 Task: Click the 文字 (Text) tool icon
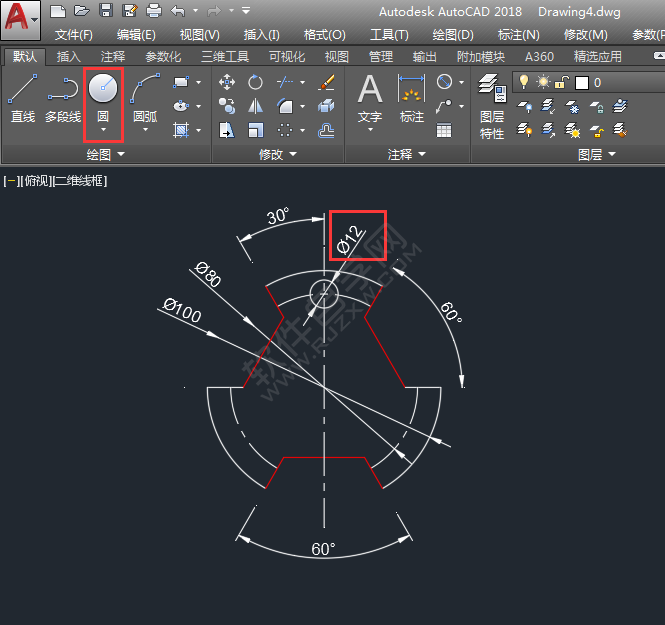[x=370, y=90]
